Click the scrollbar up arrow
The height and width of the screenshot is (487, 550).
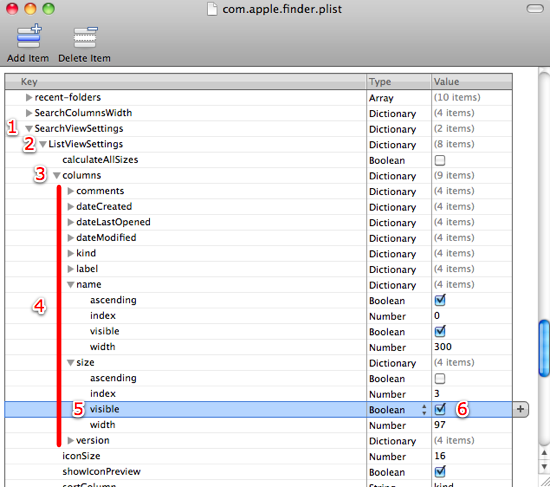(544, 453)
